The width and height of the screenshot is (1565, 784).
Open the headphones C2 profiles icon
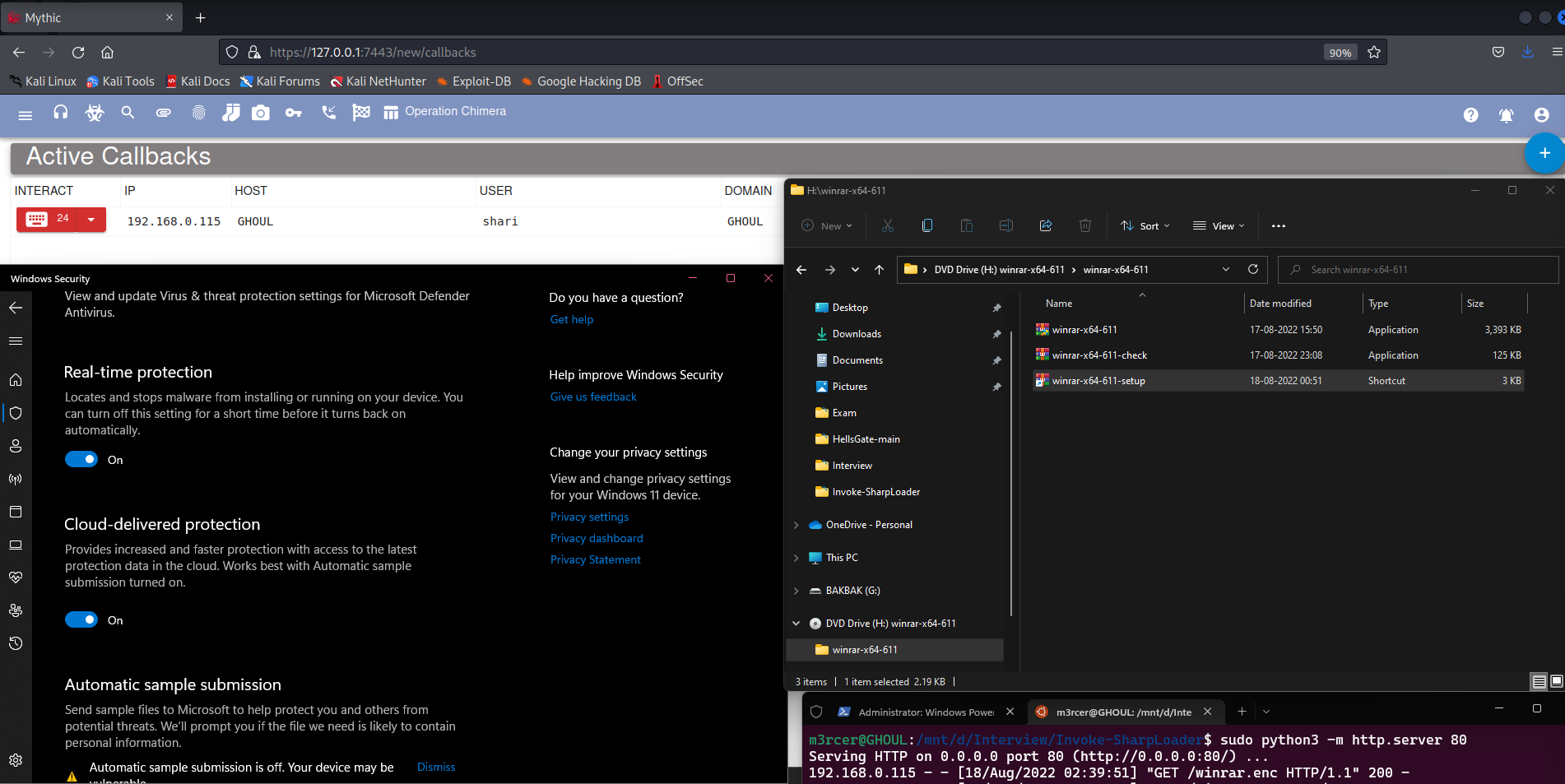60,113
